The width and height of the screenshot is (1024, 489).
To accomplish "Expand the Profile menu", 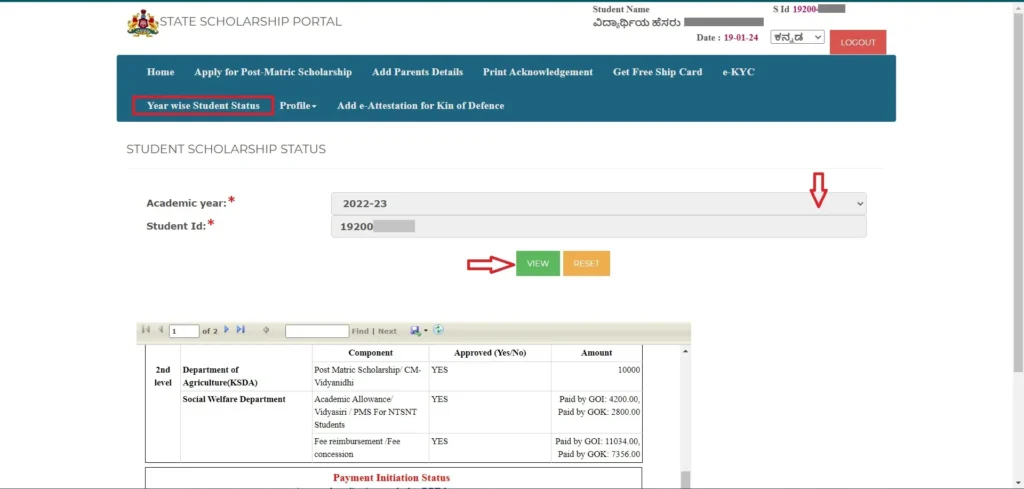I will pos(298,106).
